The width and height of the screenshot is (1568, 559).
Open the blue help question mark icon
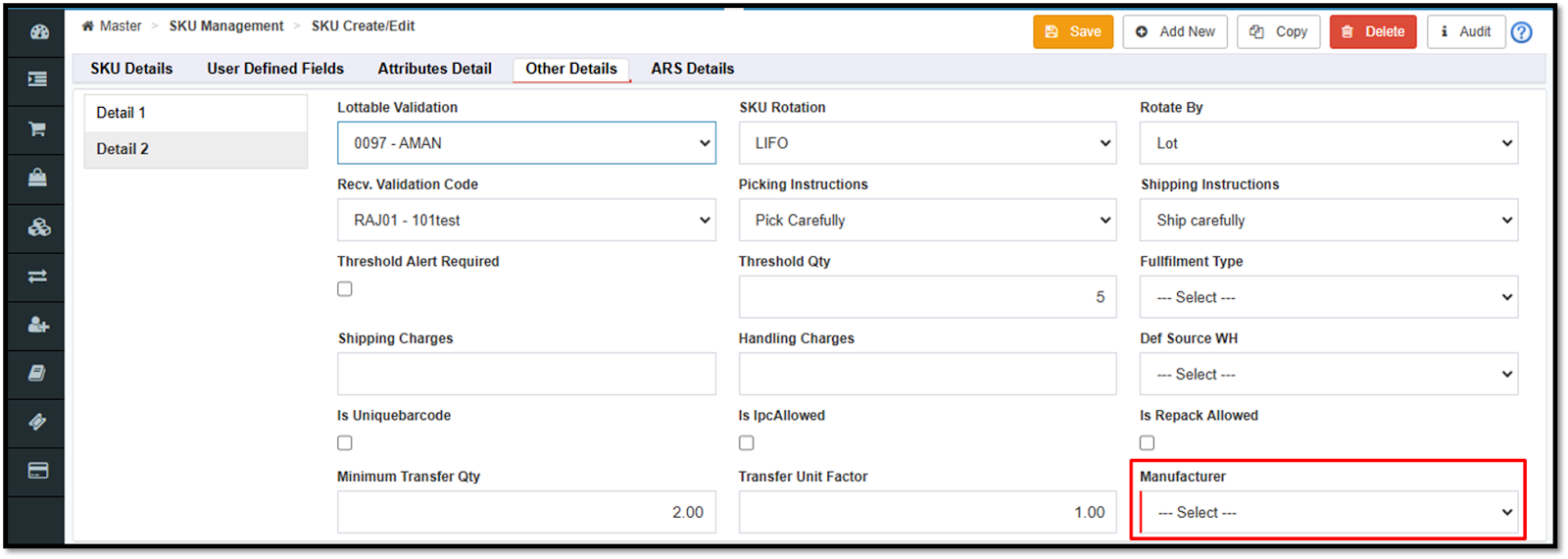pos(1521,32)
